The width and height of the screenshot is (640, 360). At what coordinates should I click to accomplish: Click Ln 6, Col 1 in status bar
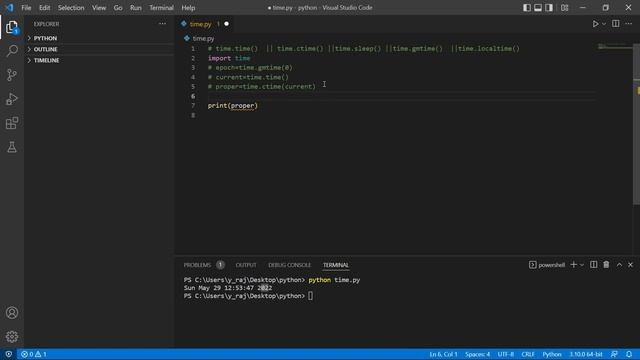443,354
